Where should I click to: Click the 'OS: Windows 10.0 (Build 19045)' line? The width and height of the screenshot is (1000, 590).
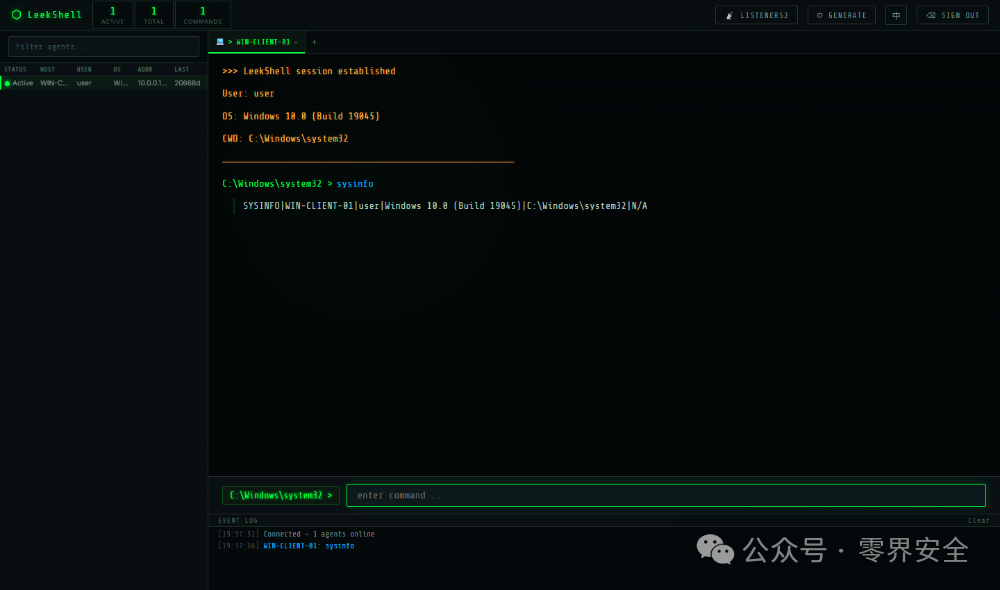301,116
